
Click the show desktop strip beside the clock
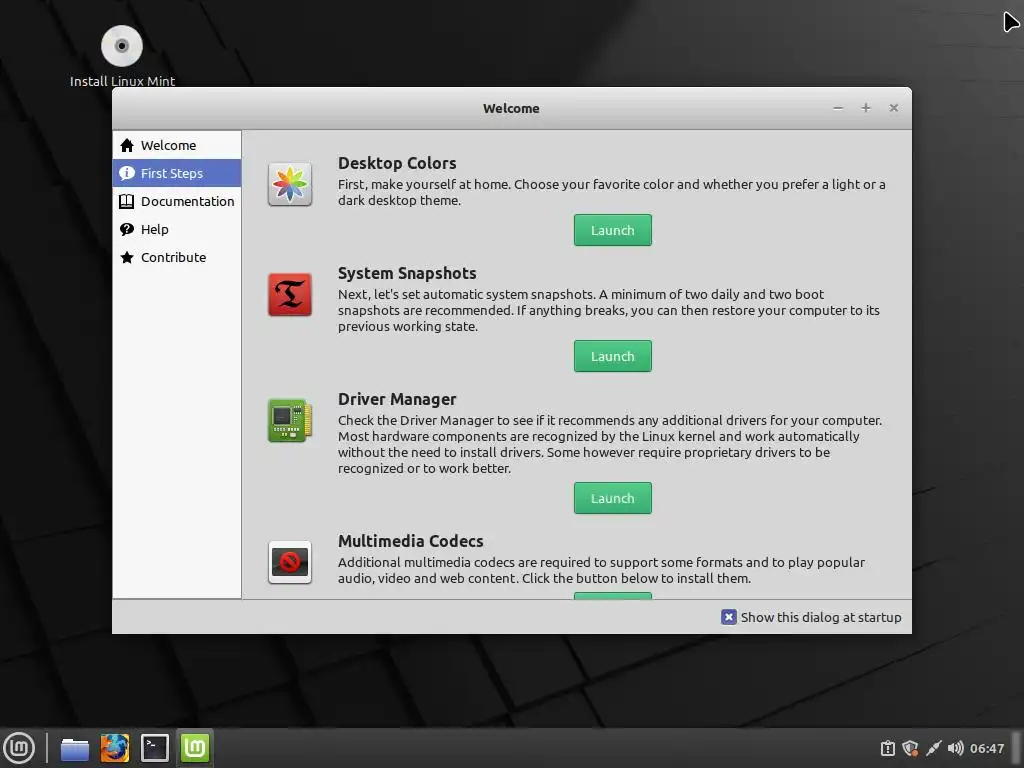[x=1016, y=748]
